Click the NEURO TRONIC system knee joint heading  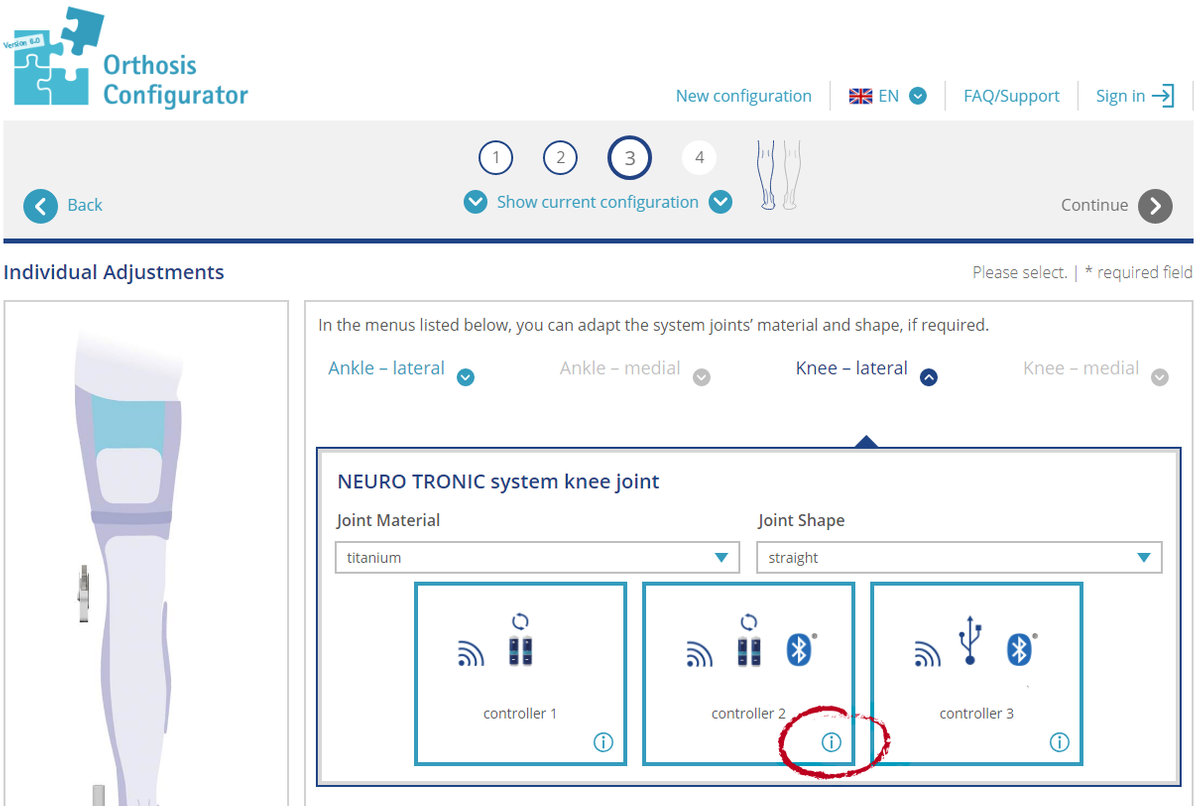pyautogui.click(x=498, y=482)
